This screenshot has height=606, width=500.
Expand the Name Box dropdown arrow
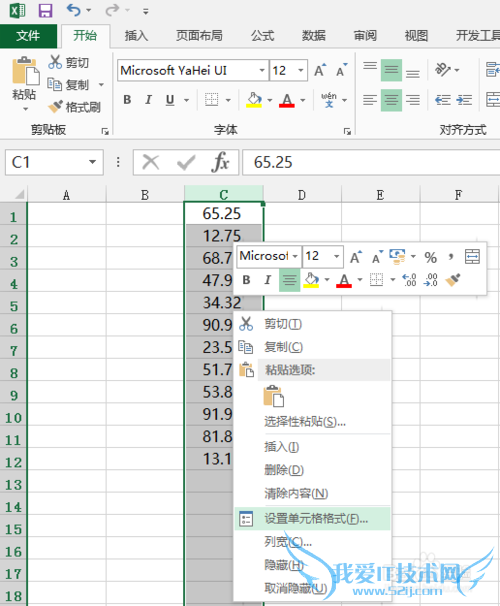92,162
